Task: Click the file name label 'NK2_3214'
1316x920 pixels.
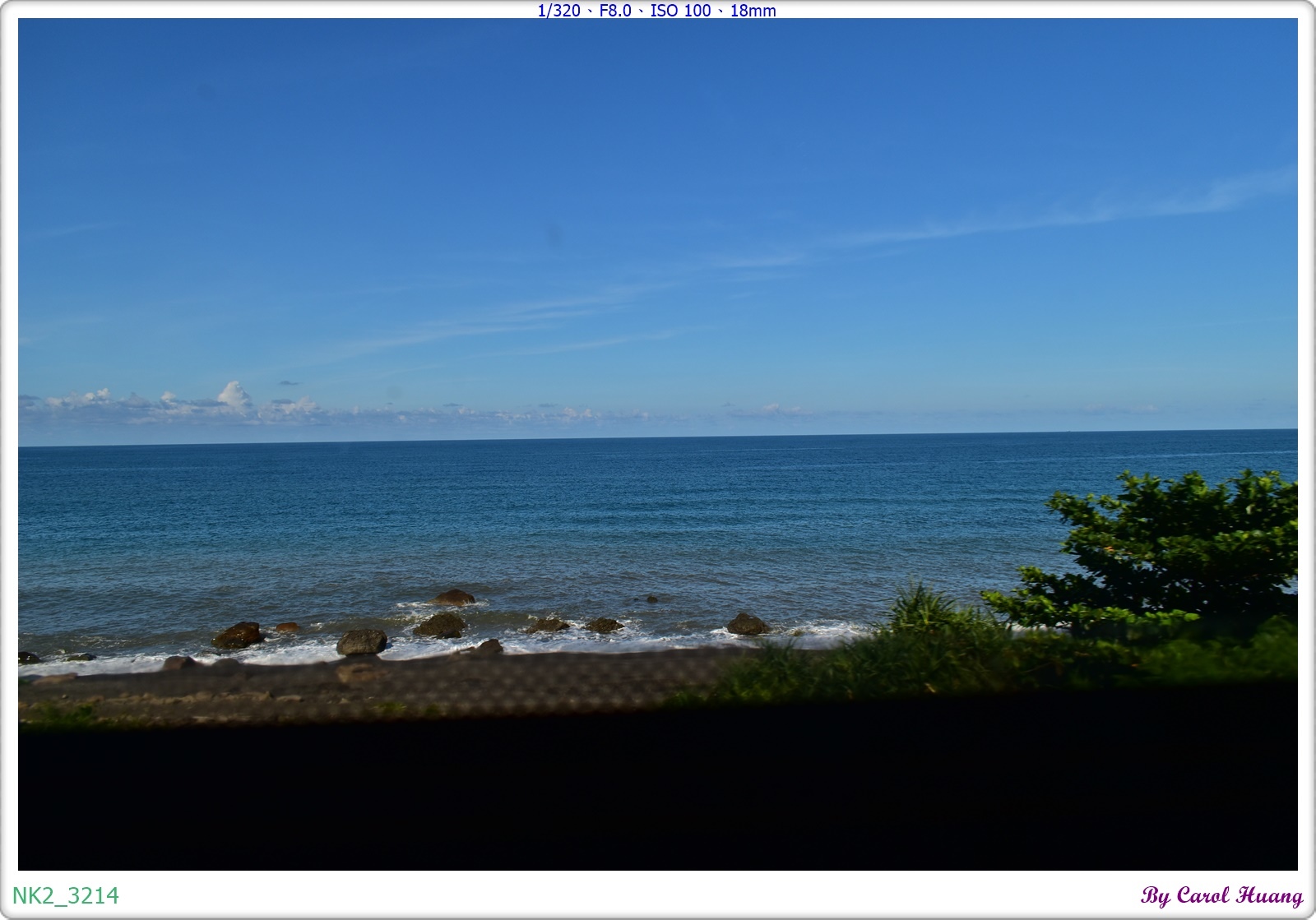Action: tap(66, 895)
